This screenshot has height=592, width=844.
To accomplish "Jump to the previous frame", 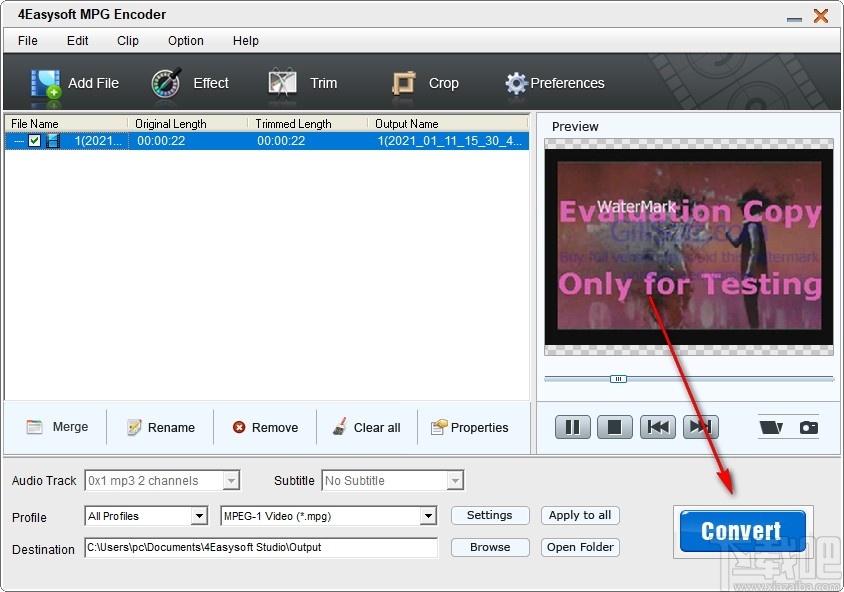I will 657,427.
